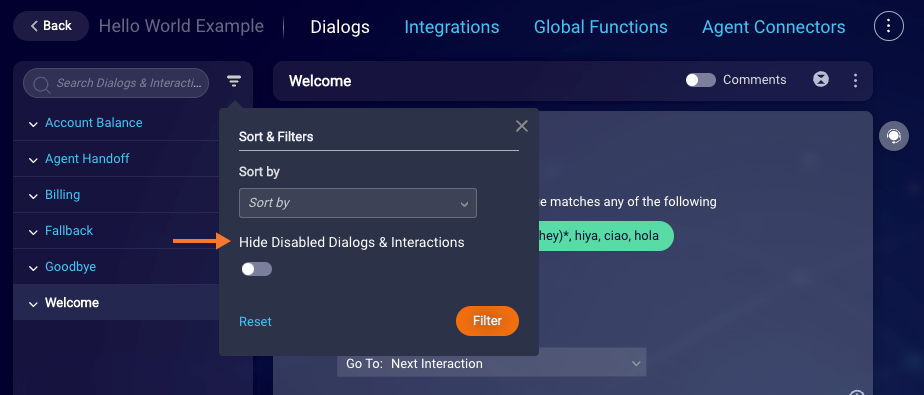Open the sort and filter icon
This screenshot has width=924, height=395.
pyautogui.click(x=234, y=82)
